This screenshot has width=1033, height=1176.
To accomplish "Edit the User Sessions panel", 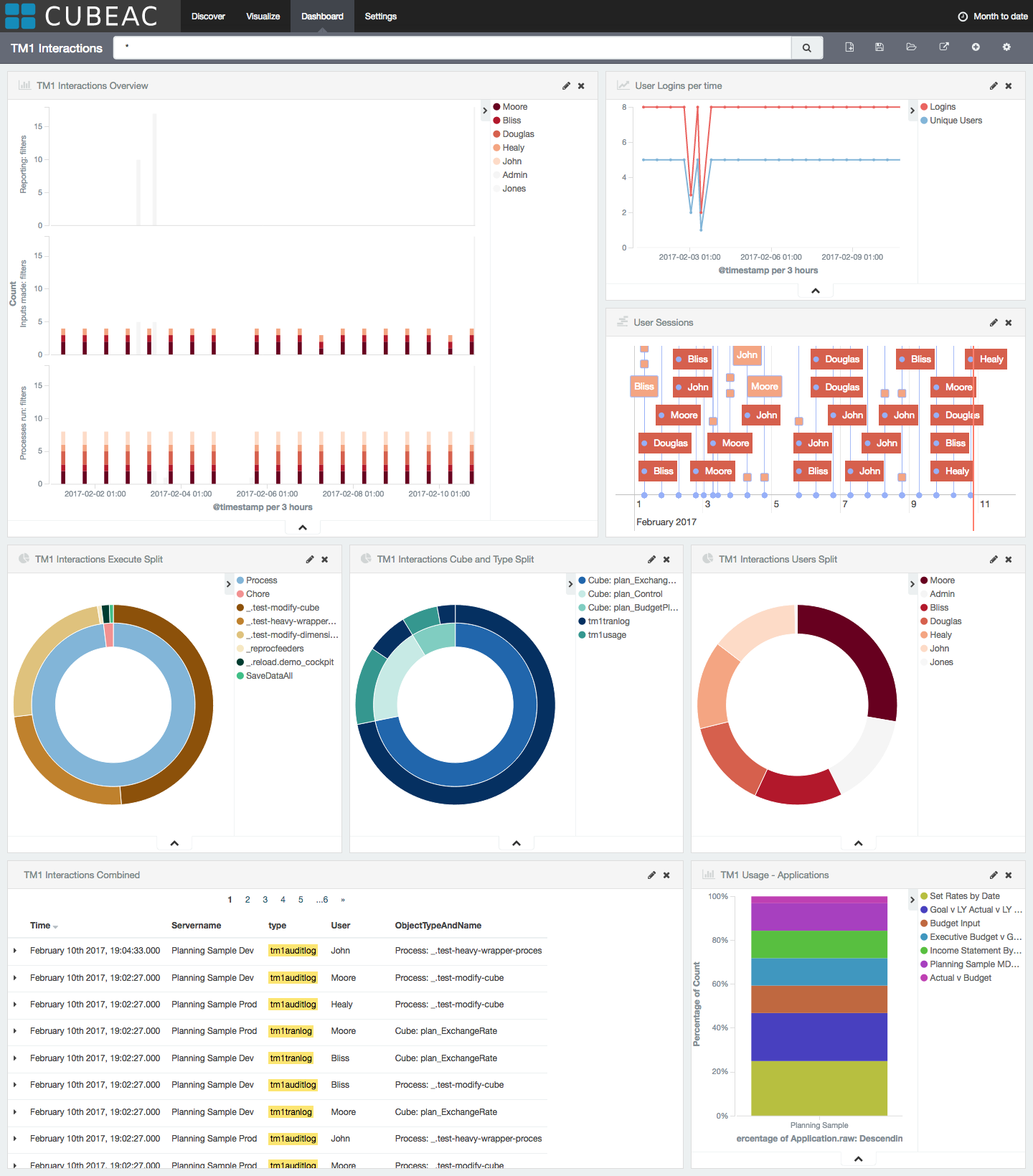I will click(994, 323).
